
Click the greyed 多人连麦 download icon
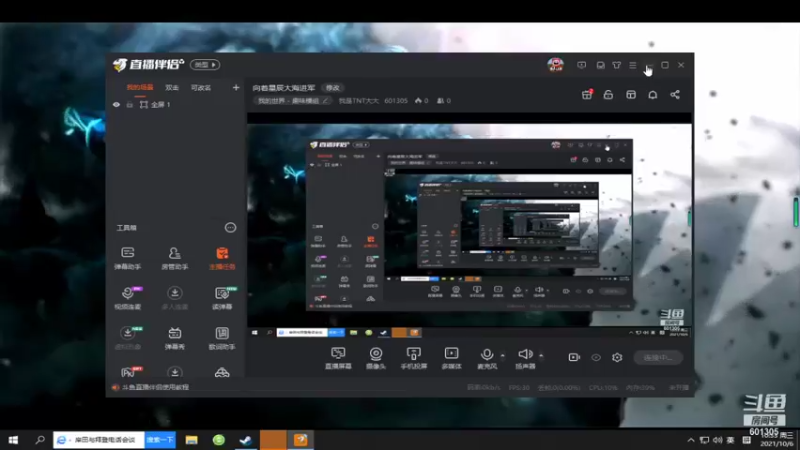click(x=174, y=298)
